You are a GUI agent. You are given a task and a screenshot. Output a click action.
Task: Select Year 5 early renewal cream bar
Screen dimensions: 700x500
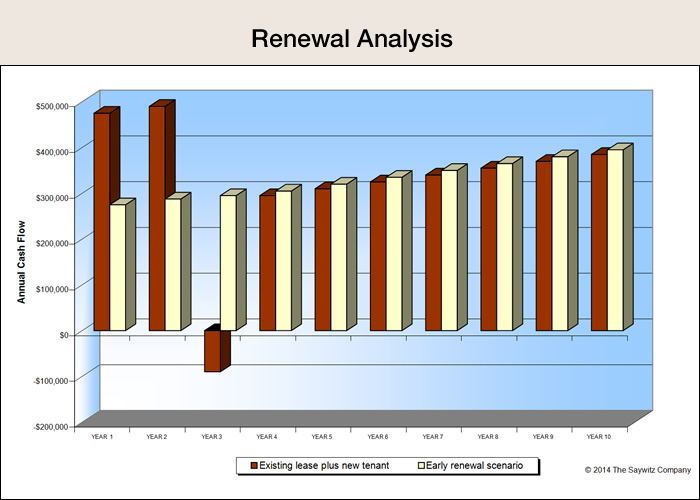(339, 258)
